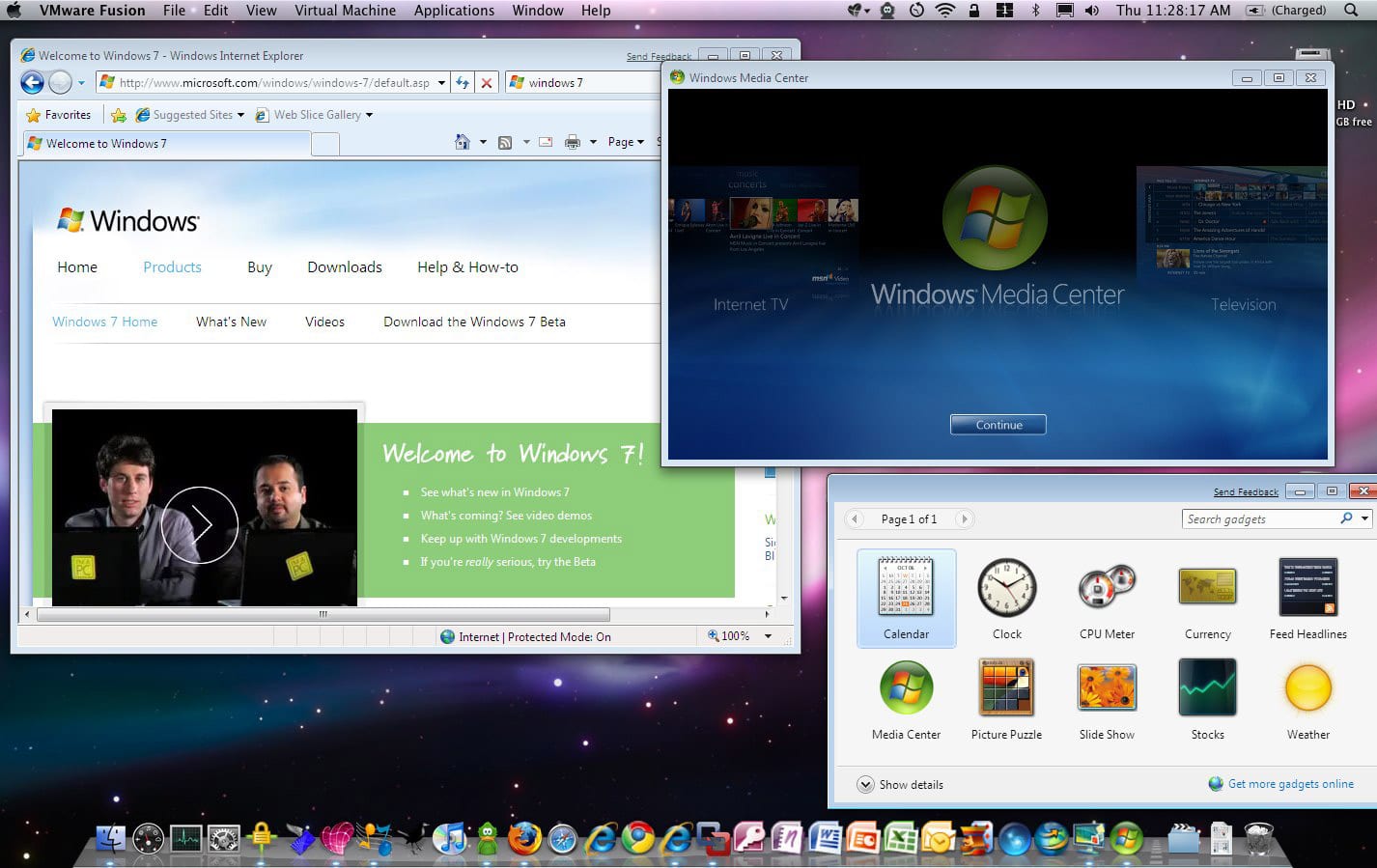This screenshot has height=868, width=1377.
Task: Click the IE search box containing windows 7
Action: coord(583,83)
